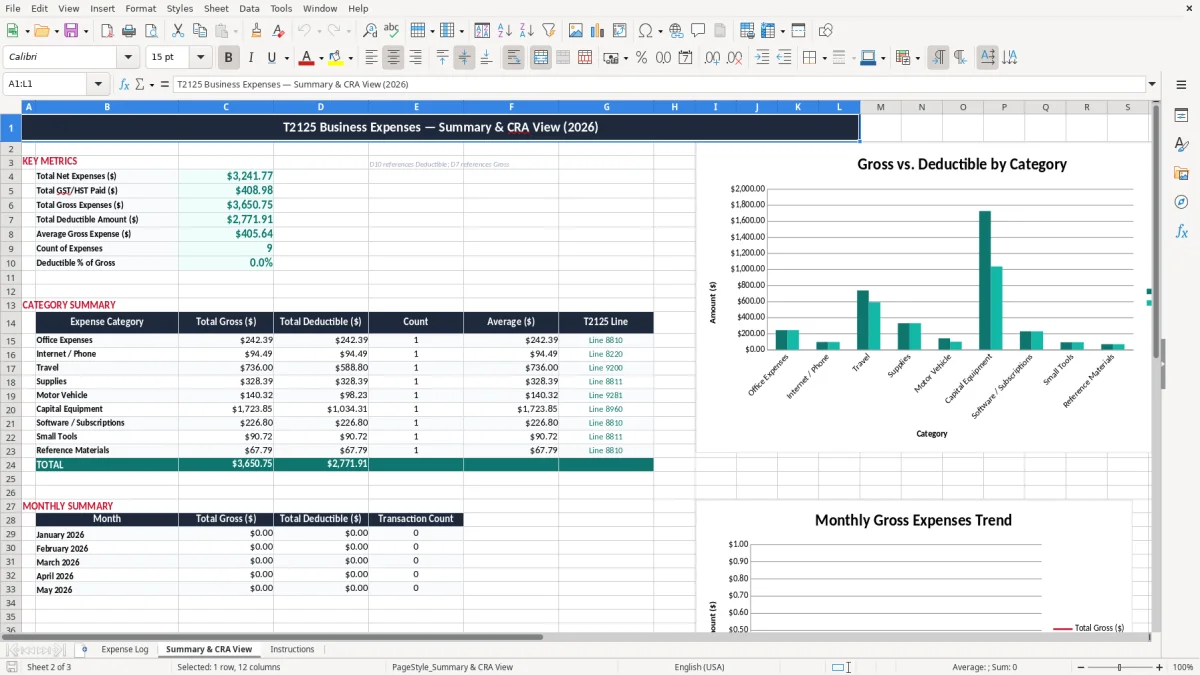Open the Styles menu
The height and width of the screenshot is (675, 1200).
click(x=180, y=8)
